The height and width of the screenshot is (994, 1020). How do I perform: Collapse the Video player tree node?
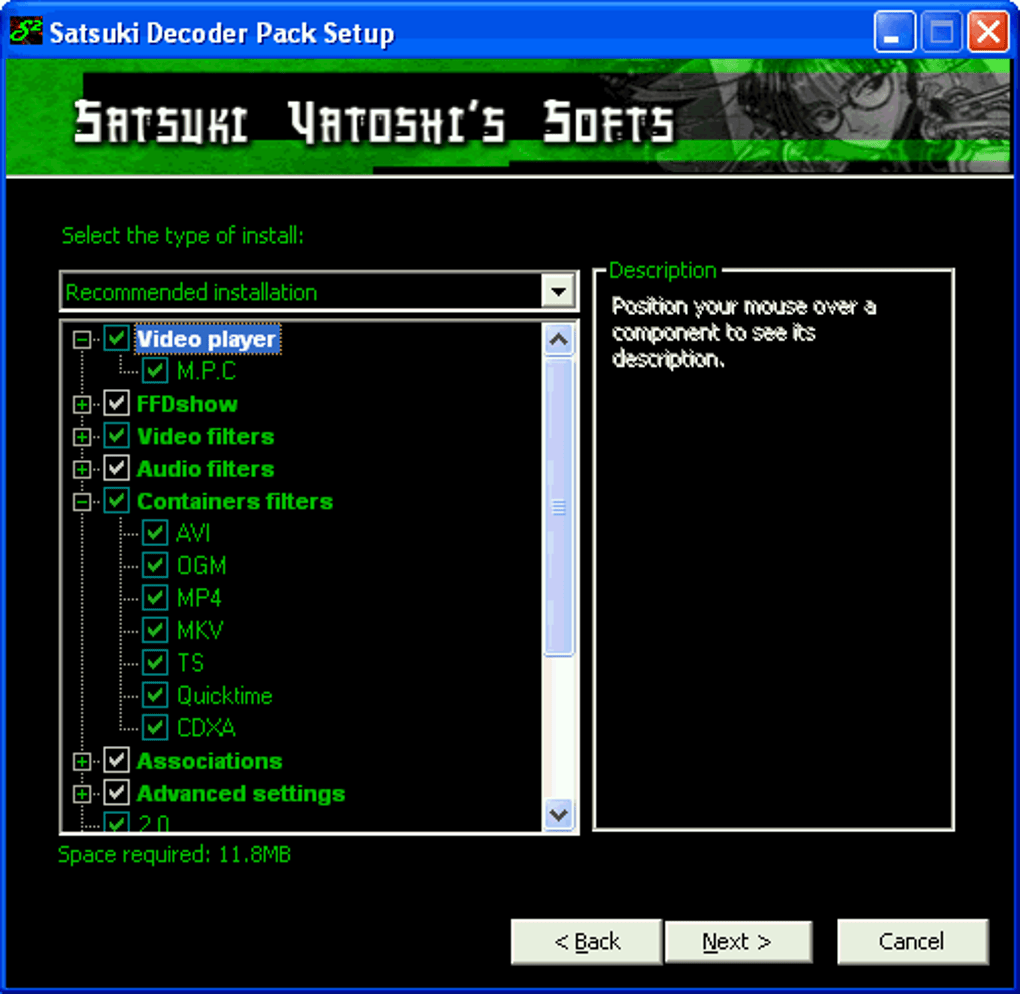82,340
